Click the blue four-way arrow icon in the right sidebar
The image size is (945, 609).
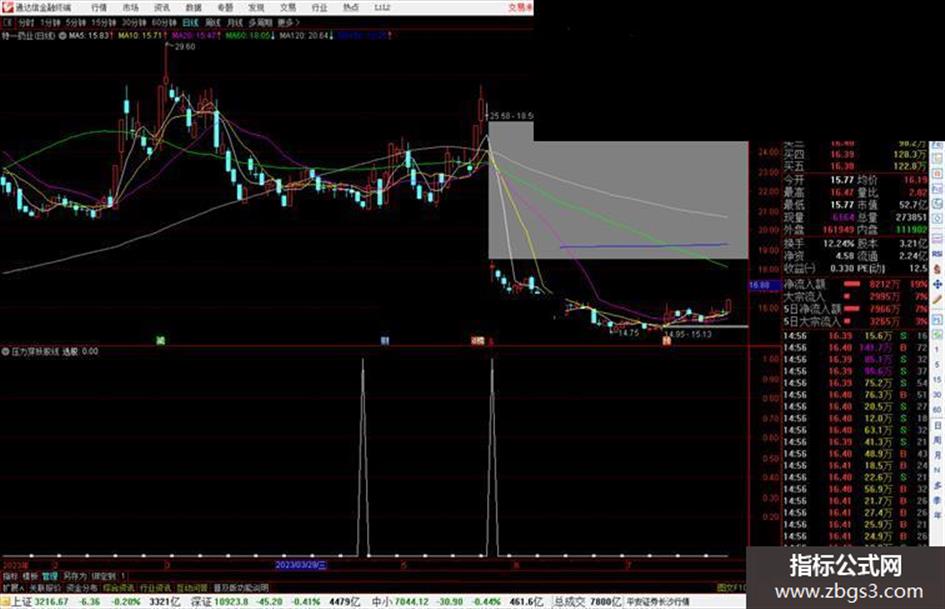[x=937, y=283]
